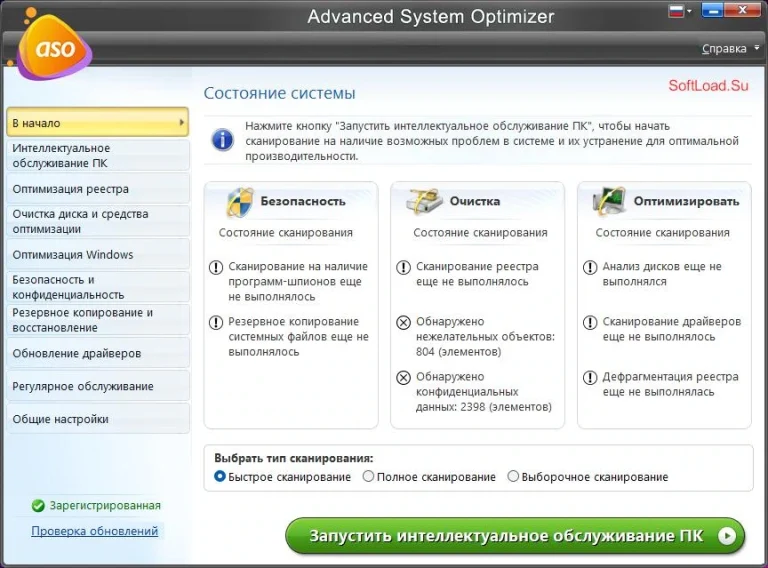Click warning icon beside Анализ дисков status
The height and width of the screenshot is (568, 768).
590,267
